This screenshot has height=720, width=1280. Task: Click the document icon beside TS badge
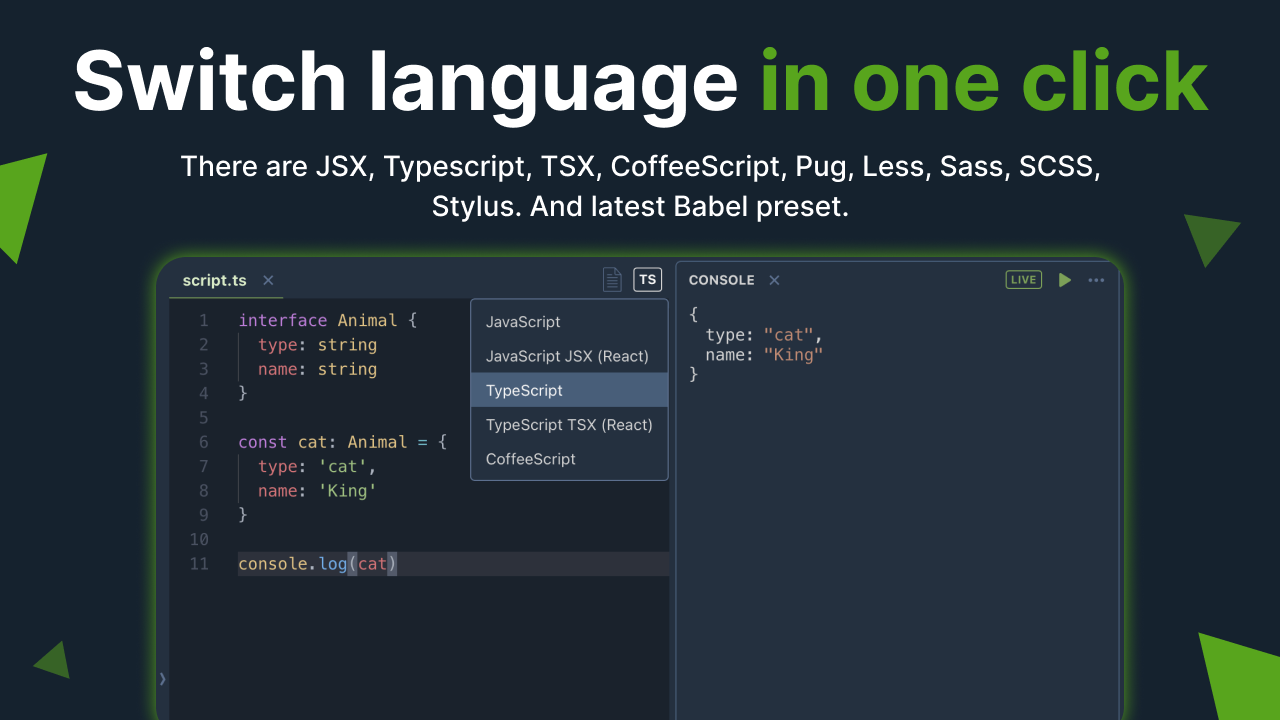pyautogui.click(x=612, y=280)
